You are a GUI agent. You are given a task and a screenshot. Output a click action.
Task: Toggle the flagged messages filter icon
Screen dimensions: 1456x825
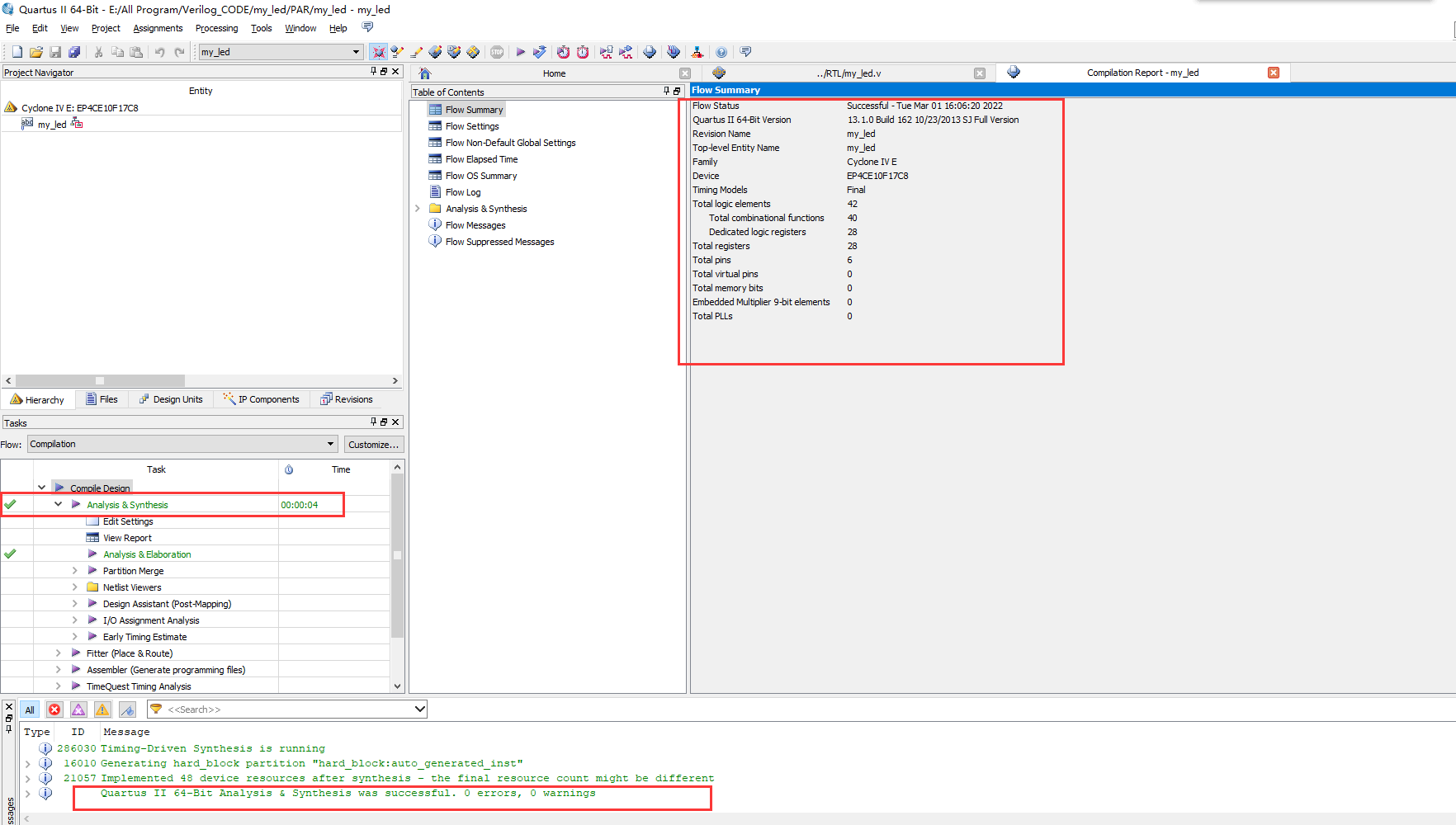point(127,709)
